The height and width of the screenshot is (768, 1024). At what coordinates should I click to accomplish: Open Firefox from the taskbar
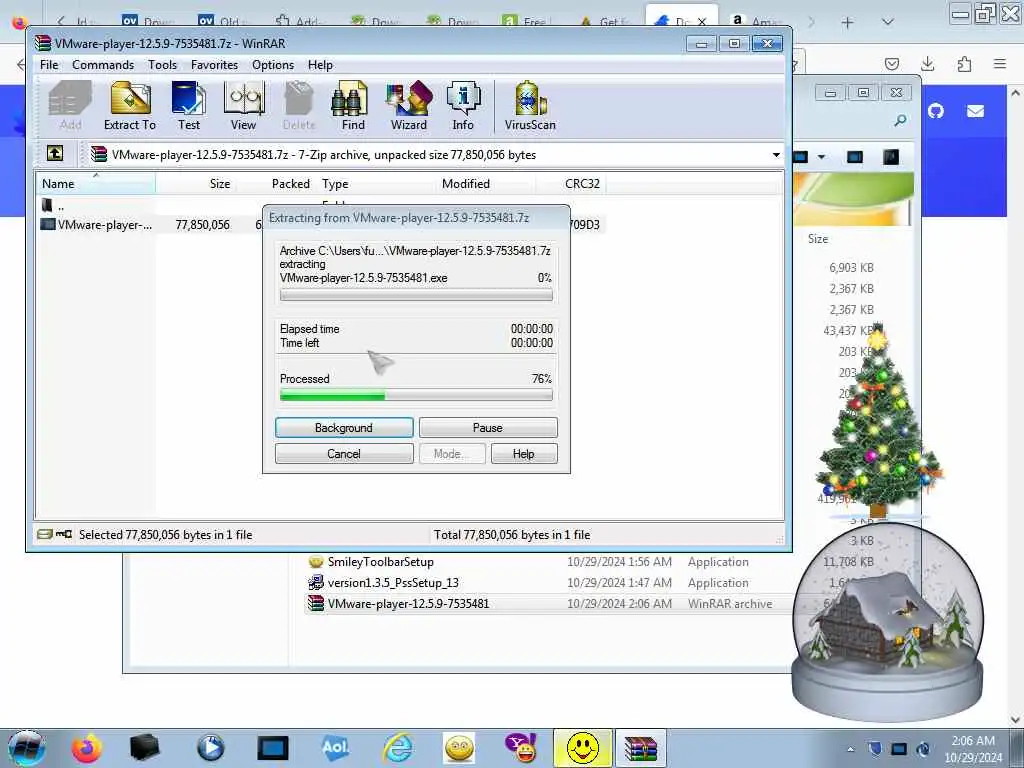tap(86, 748)
